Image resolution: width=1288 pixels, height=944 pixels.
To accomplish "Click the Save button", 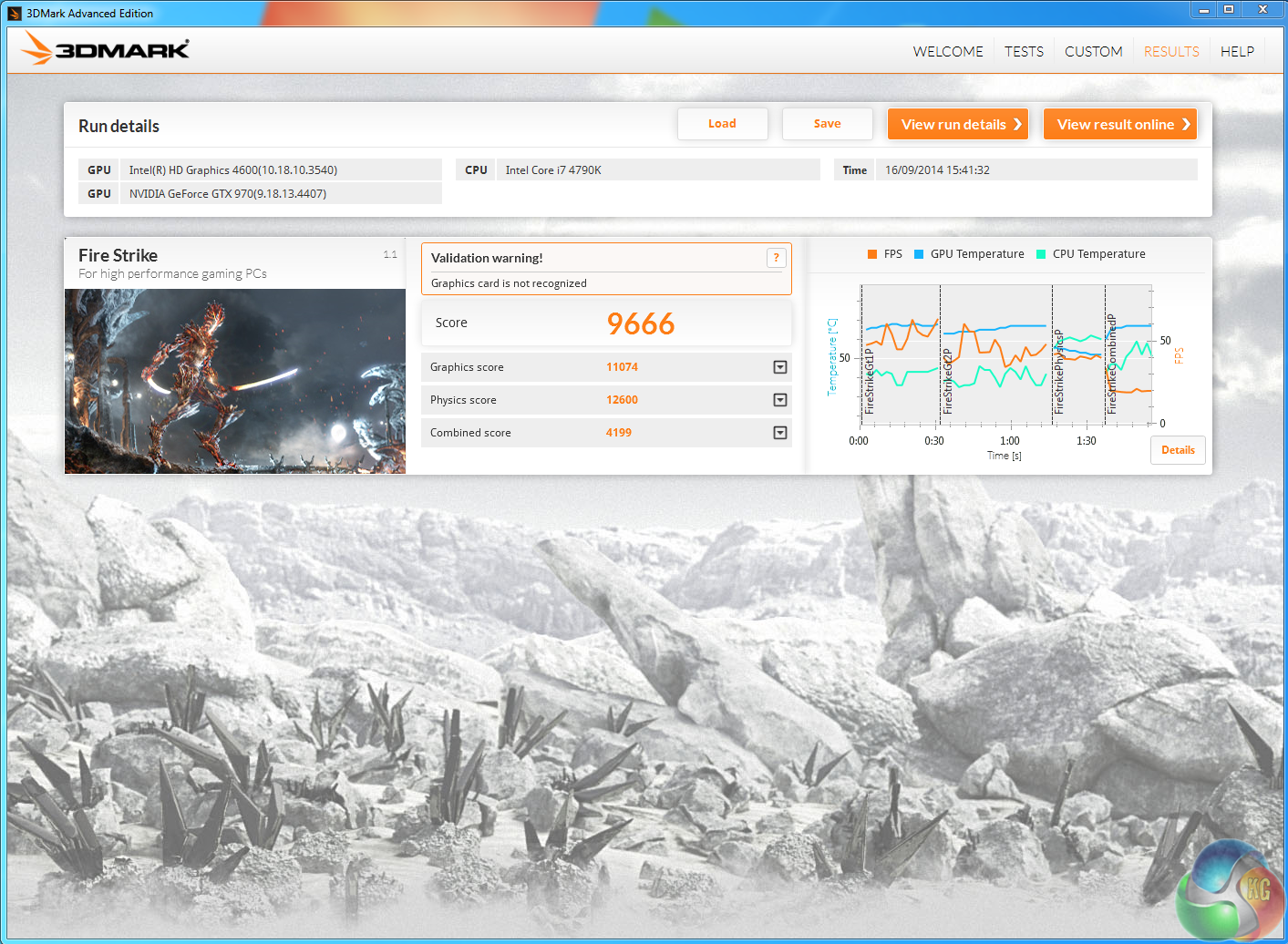I will [x=827, y=124].
